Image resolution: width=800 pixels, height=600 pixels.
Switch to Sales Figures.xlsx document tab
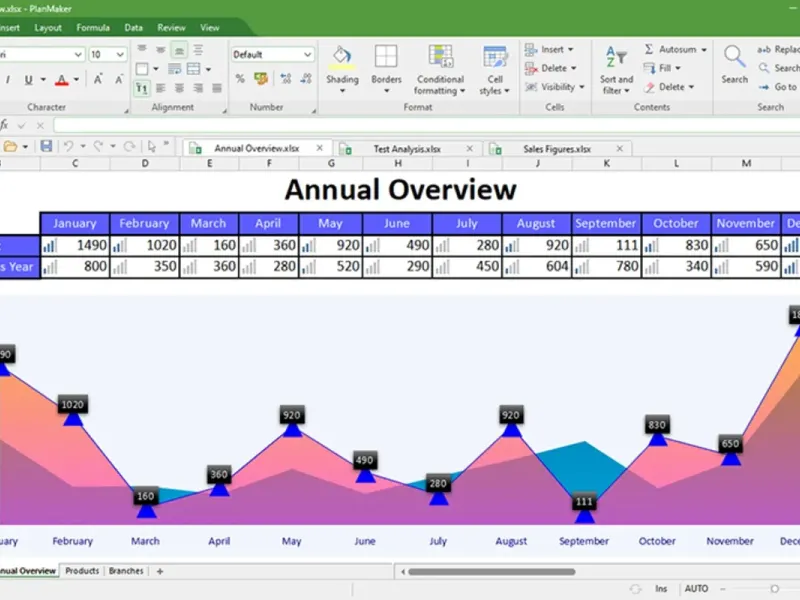pyautogui.click(x=557, y=148)
